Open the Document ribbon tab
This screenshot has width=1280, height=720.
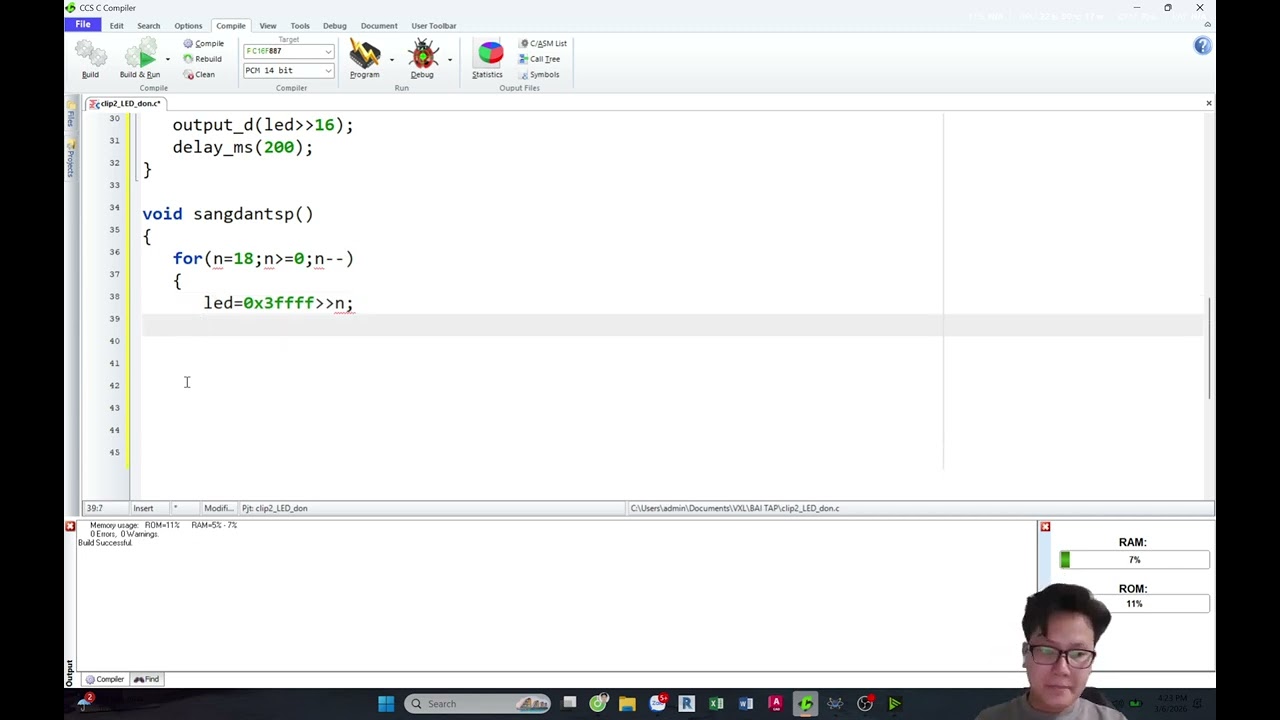tap(379, 26)
